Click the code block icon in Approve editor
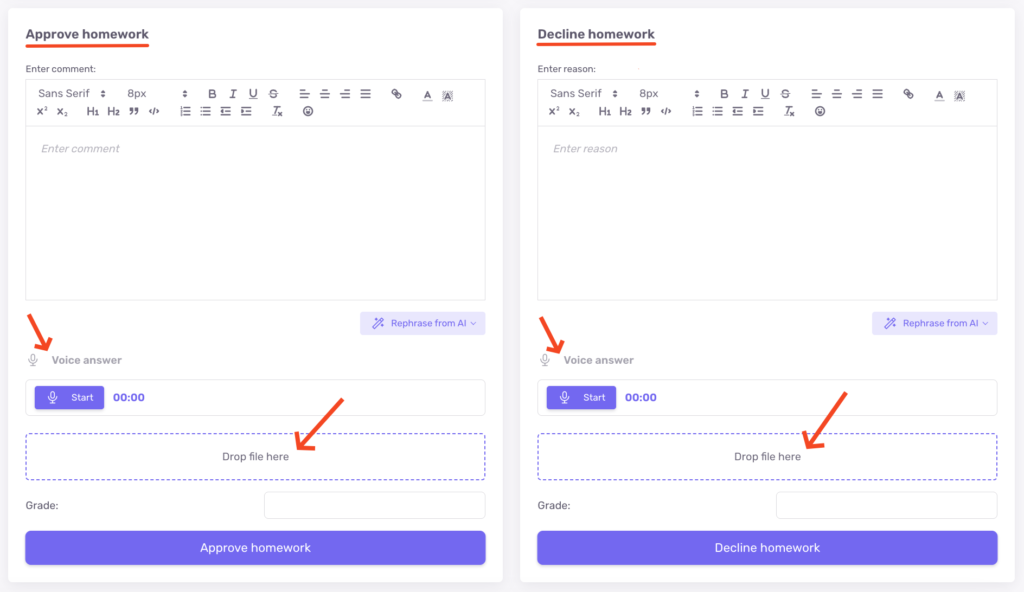The width and height of the screenshot is (1024, 592). pos(153,111)
